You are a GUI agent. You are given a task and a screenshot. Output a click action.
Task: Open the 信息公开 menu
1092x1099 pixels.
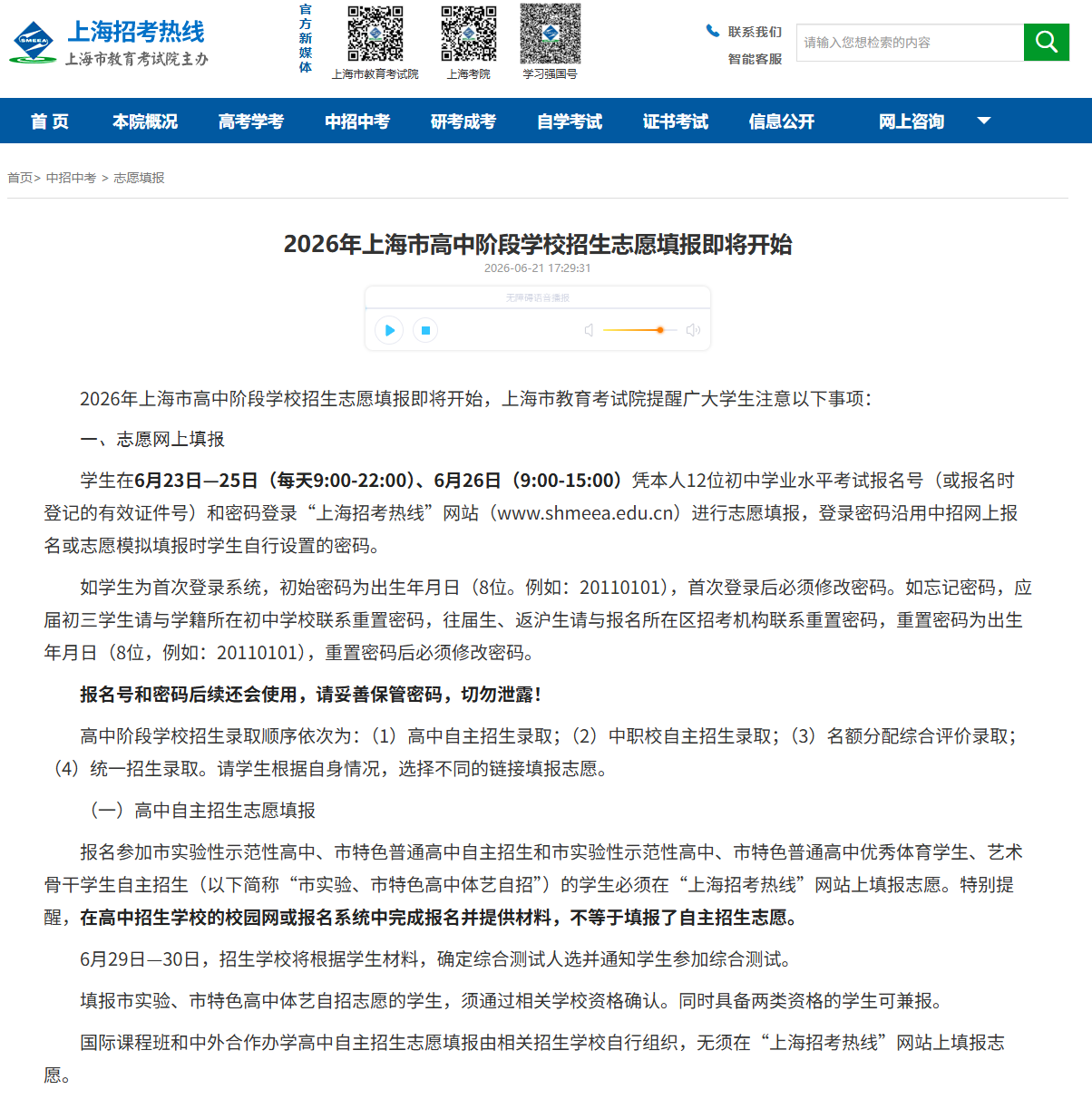(782, 122)
